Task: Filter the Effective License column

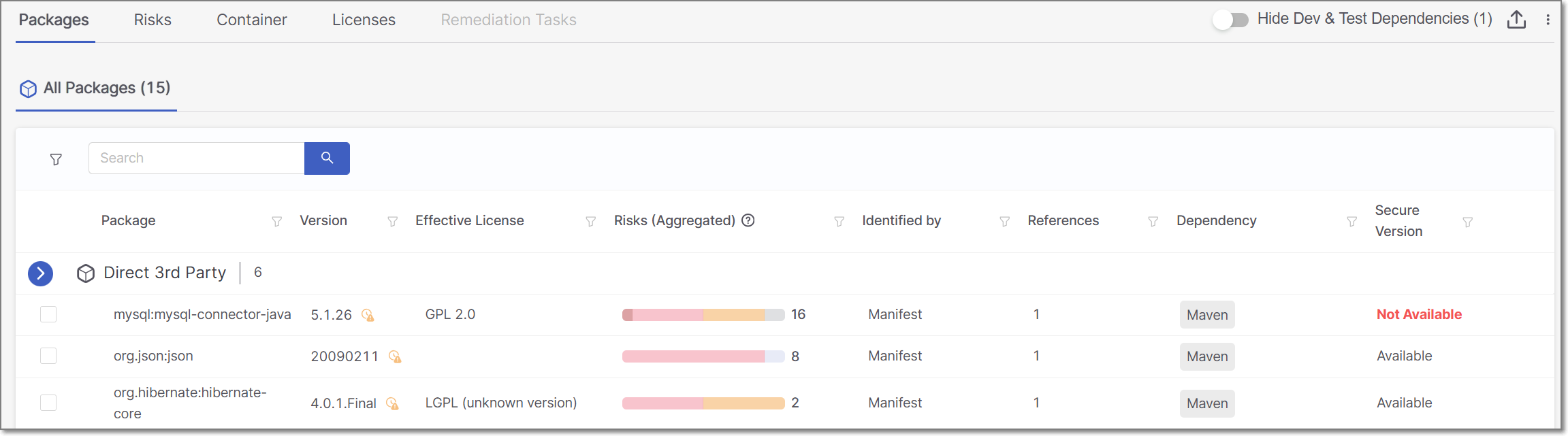Action: click(590, 222)
